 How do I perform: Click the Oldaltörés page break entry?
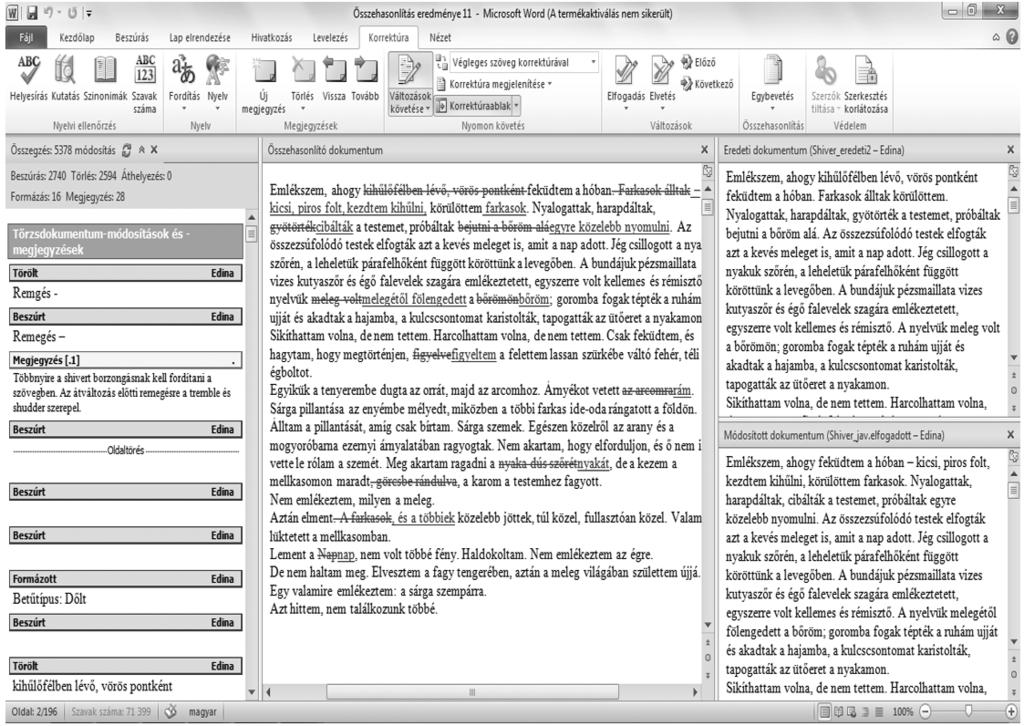pyautogui.click(x=126, y=450)
